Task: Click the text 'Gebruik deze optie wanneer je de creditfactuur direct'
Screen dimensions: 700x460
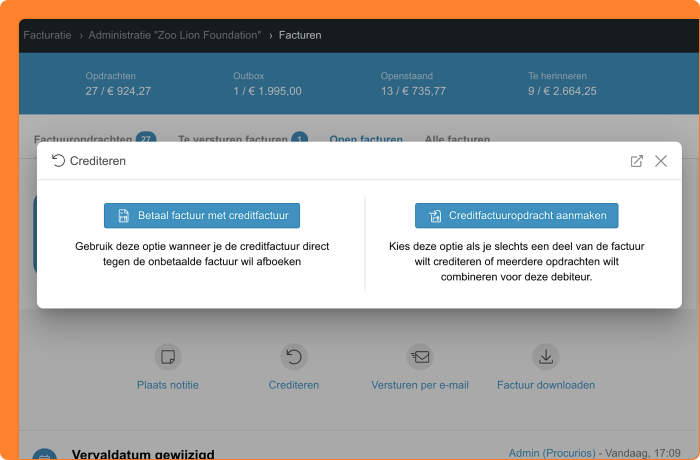Action: point(202,247)
